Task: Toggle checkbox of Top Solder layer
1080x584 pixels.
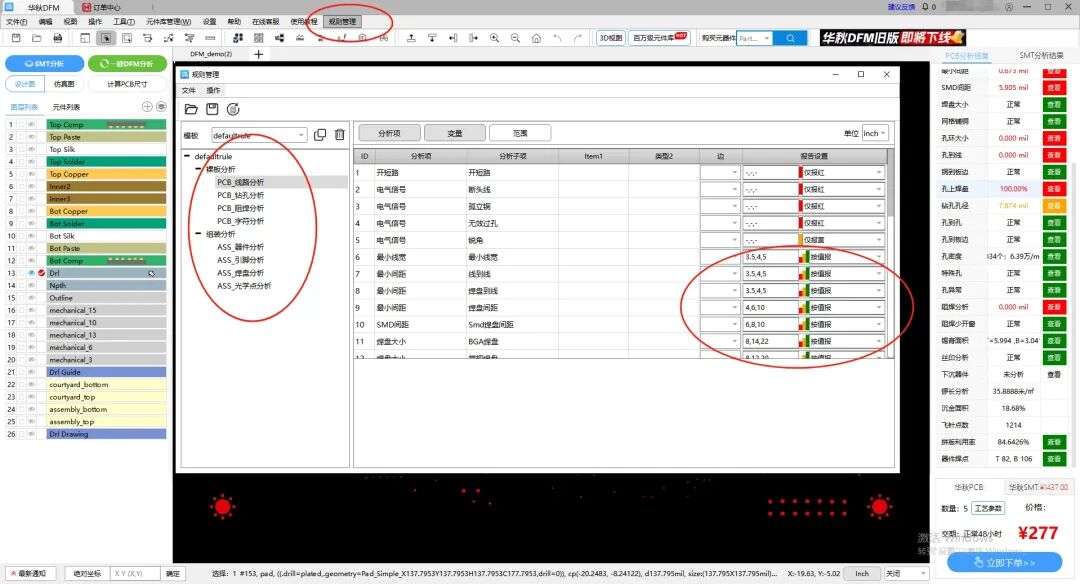Action: pos(21,162)
